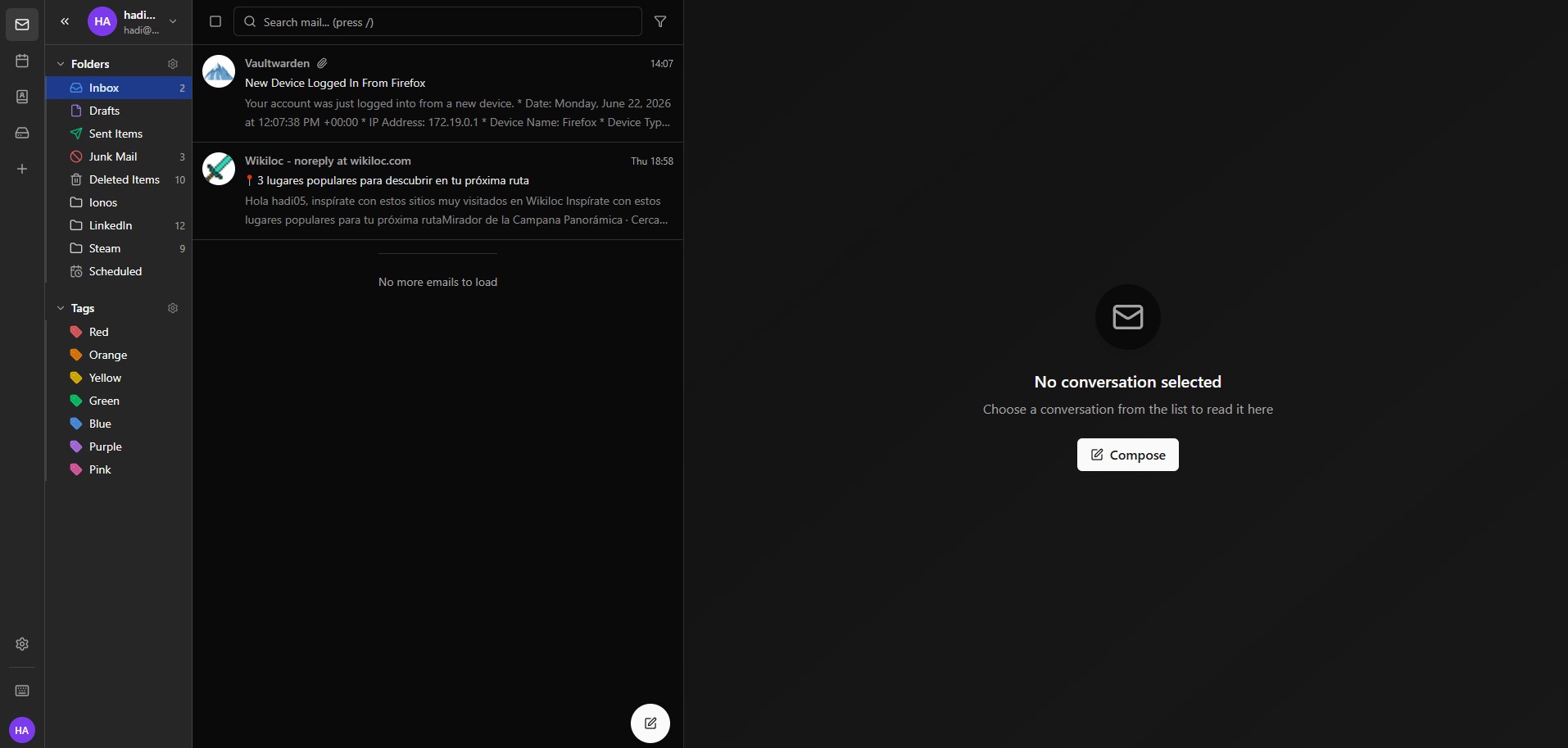
Task: Open Wikiloc 3 lugares populares email
Action: click(x=438, y=191)
